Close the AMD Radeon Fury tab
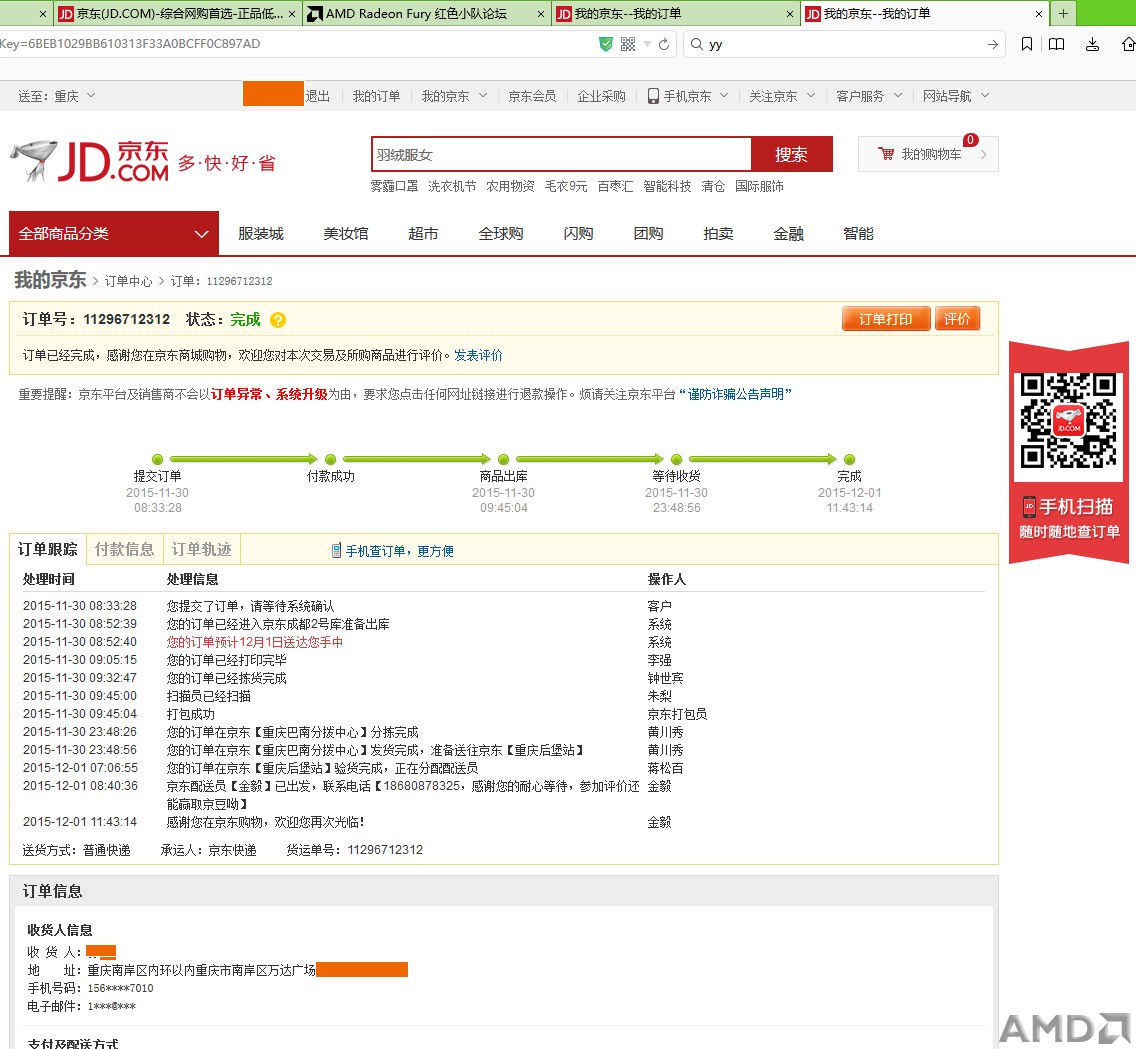This screenshot has height=1049, width=1136. (x=541, y=14)
